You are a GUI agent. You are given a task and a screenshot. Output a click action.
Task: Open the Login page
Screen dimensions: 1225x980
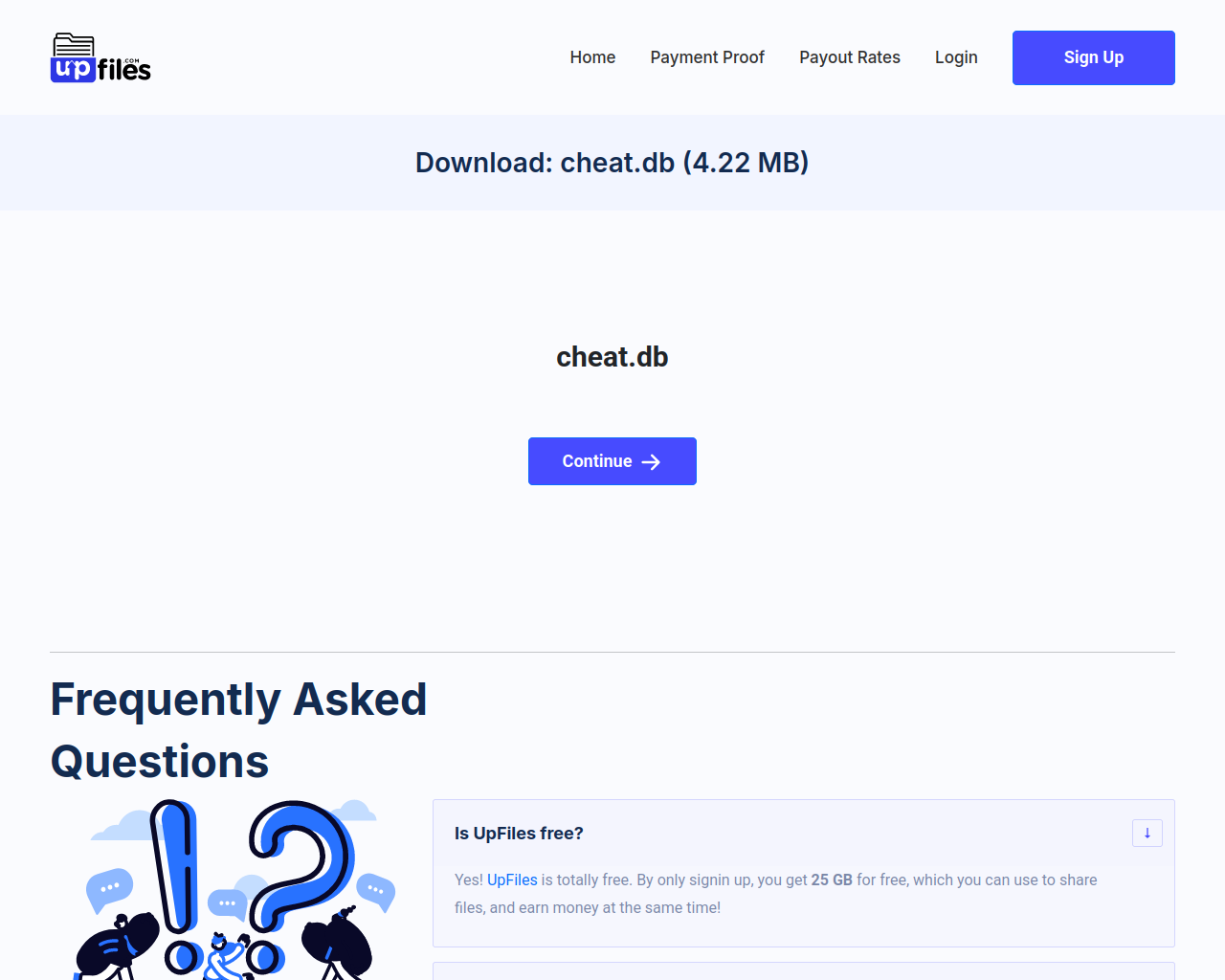pos(956,57)
